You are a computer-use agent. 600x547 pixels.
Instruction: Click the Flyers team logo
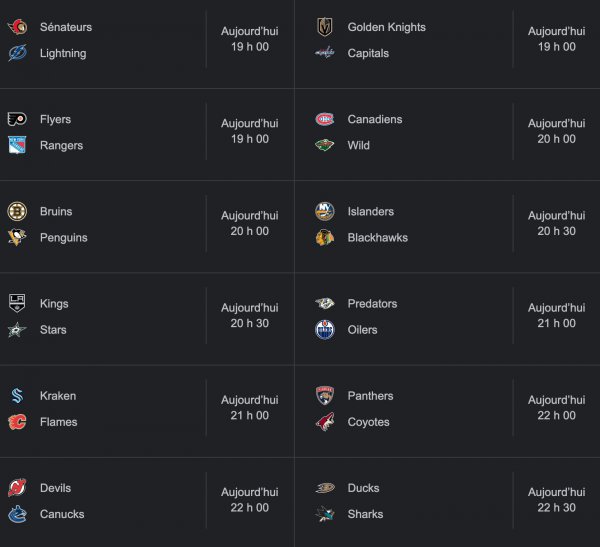(x=17, y=119)
